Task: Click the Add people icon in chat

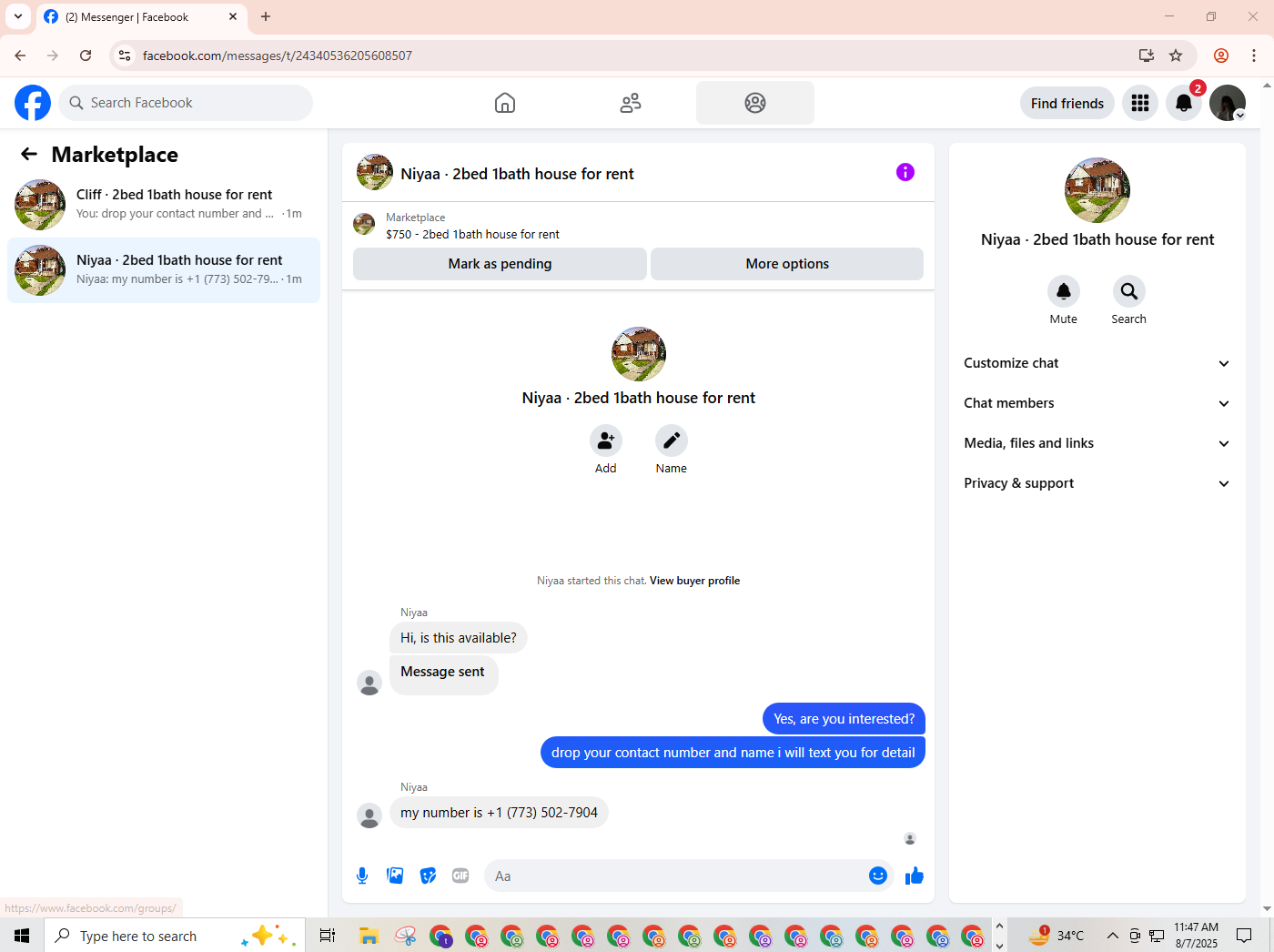Action: 606,441
